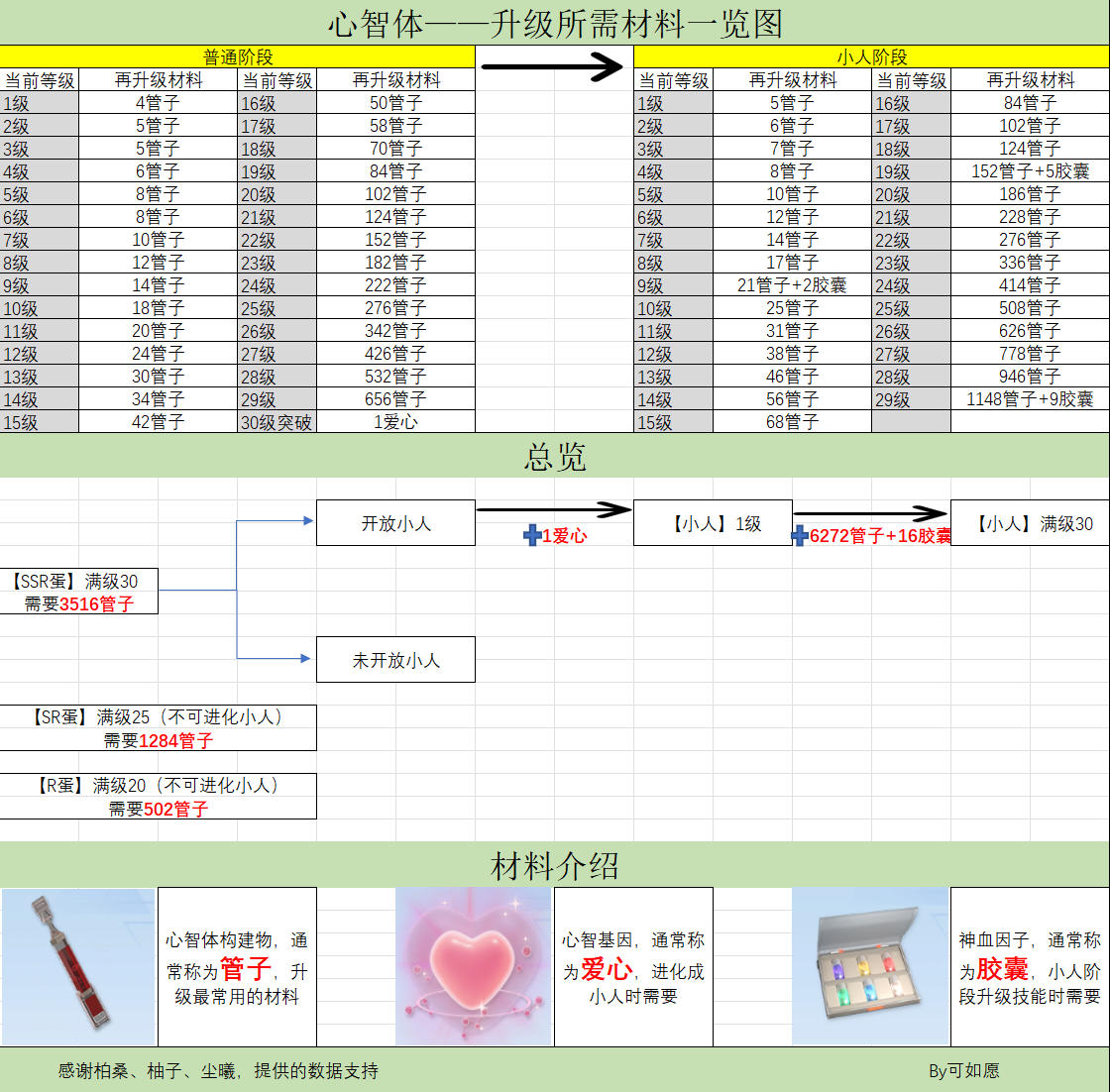Select the 778管子 cell
Image resolution: width=1110 pixels, height=1092 pixels.
click(1030, 353)
